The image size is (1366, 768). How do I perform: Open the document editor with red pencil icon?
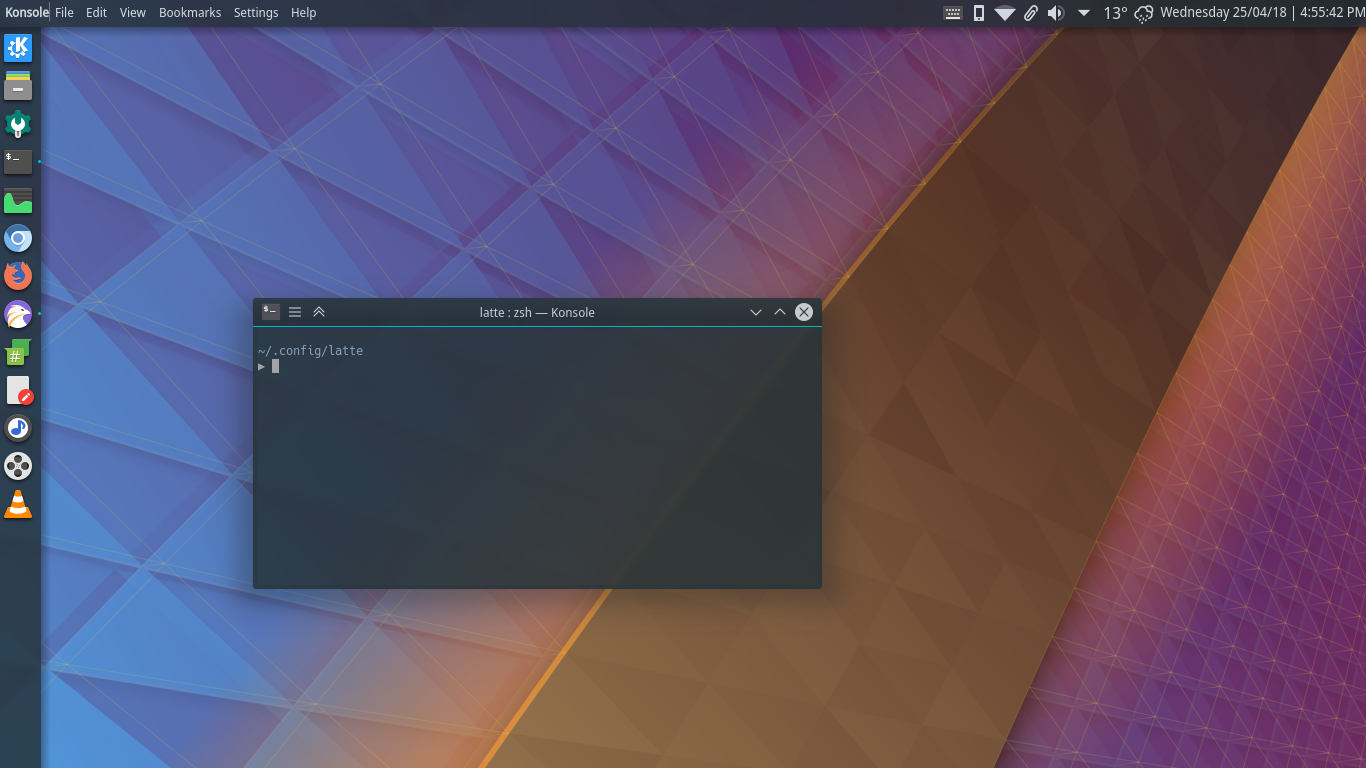click(x=18, y=390)
